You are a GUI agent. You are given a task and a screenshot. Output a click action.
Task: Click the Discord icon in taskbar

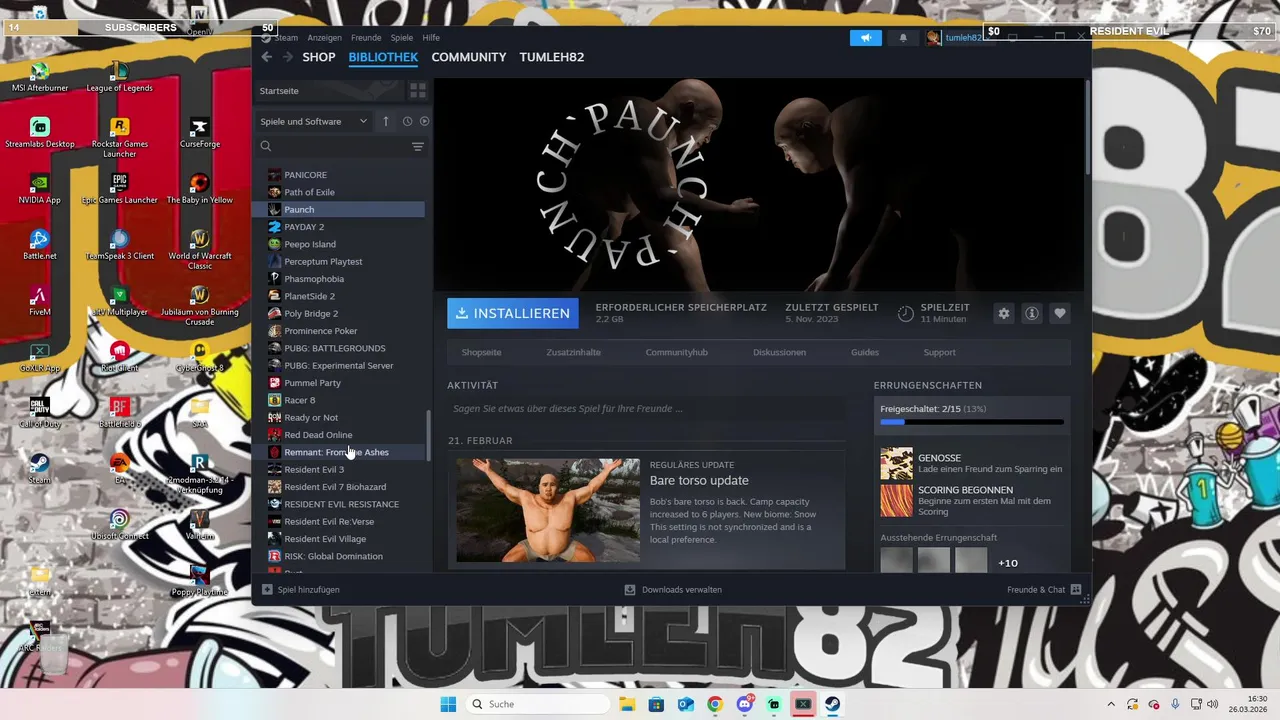(x=744, y=704)
